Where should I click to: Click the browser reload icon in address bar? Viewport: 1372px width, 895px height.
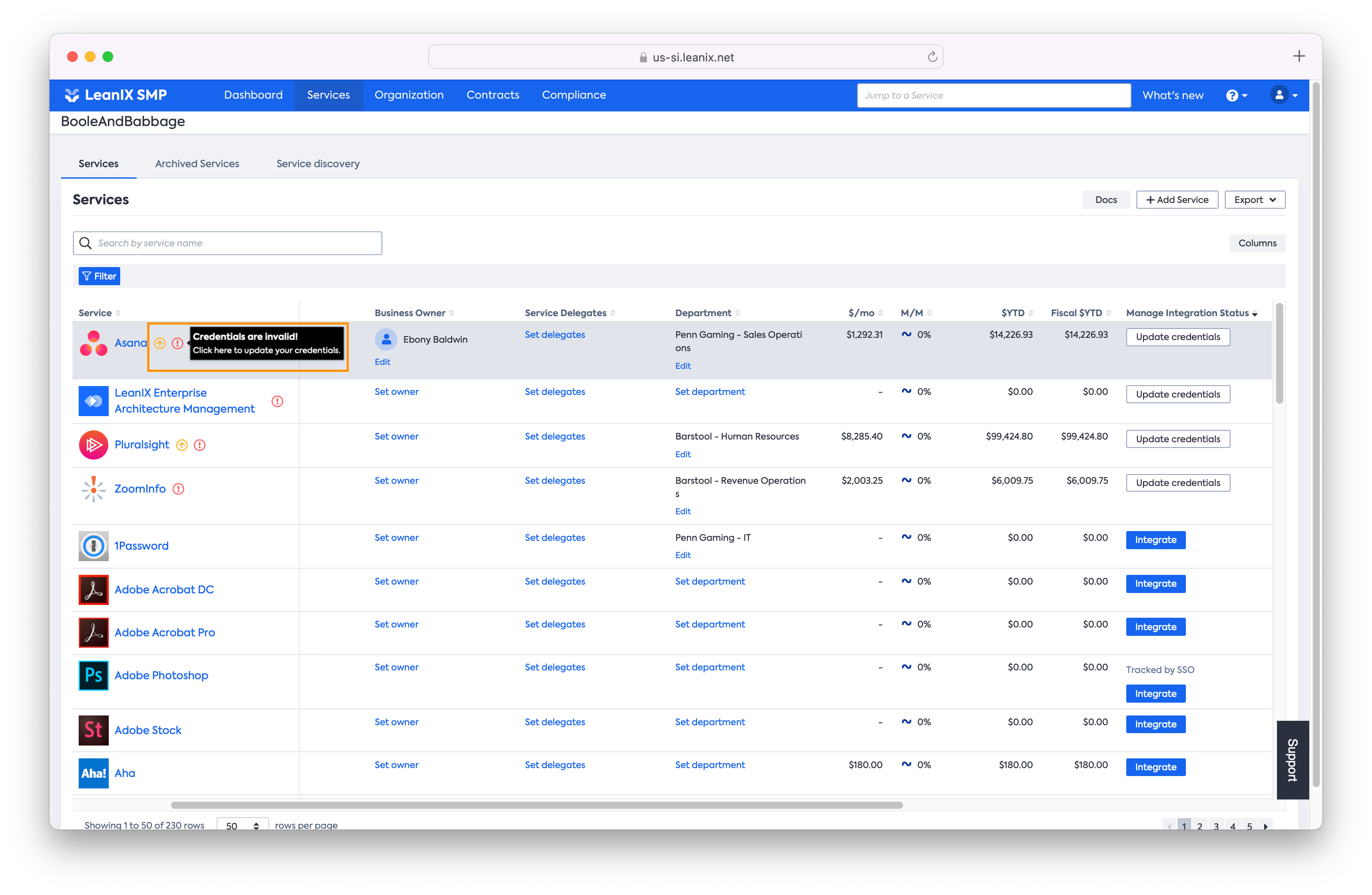pyautogui.click(x=932, y=57)
